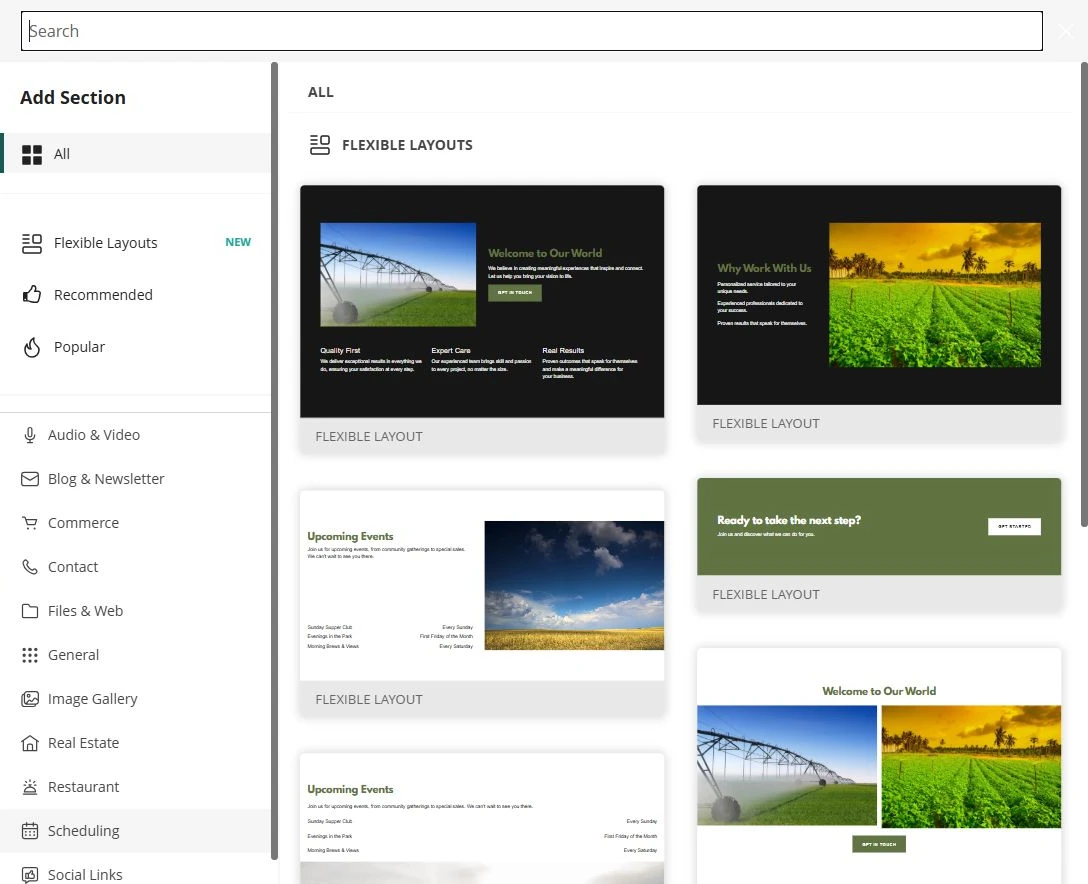The width and height of the screenshot is (1088, 884).
Task: Click the Real Estate house icon
Action: [30, 743]
